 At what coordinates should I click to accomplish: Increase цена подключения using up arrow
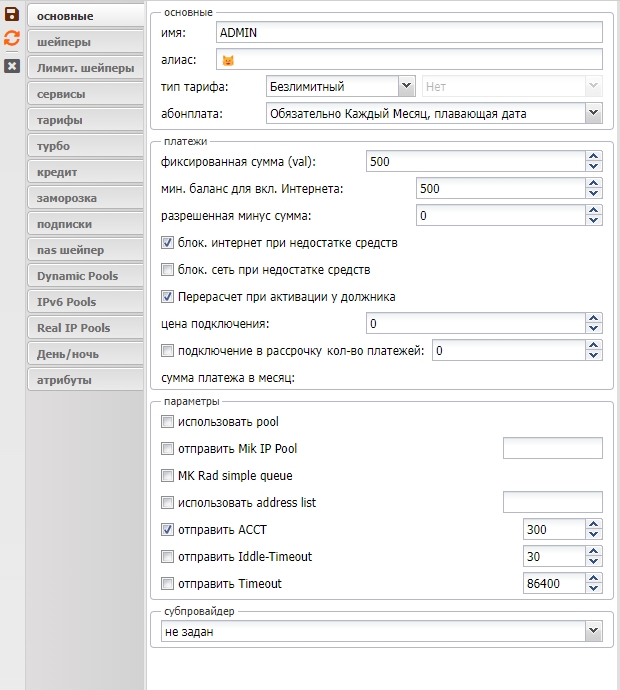pos(594,318)
